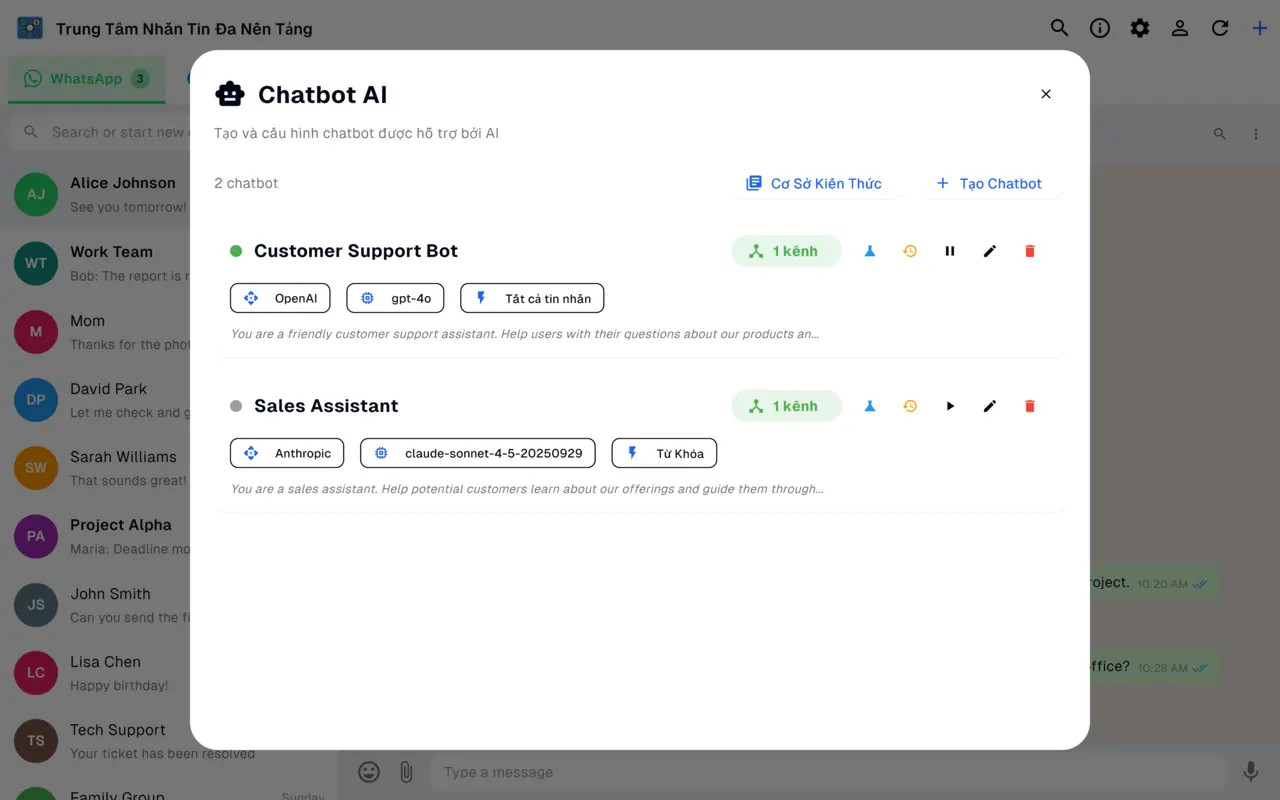Screen dimensions: 1280x800
Task: Click the OpenAI provider chip
Action: [280, 298]
